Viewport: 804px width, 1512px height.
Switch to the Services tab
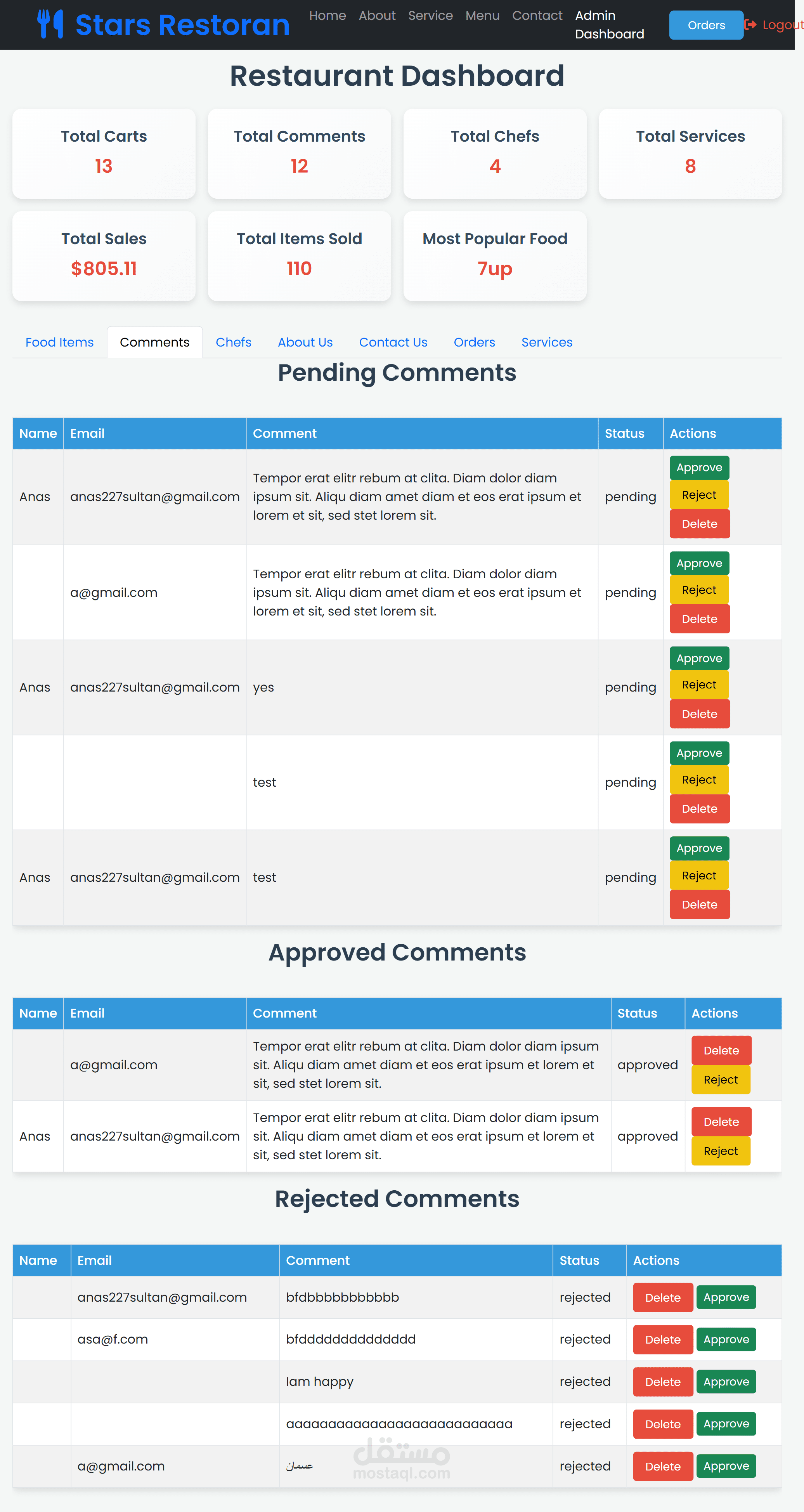546,342
